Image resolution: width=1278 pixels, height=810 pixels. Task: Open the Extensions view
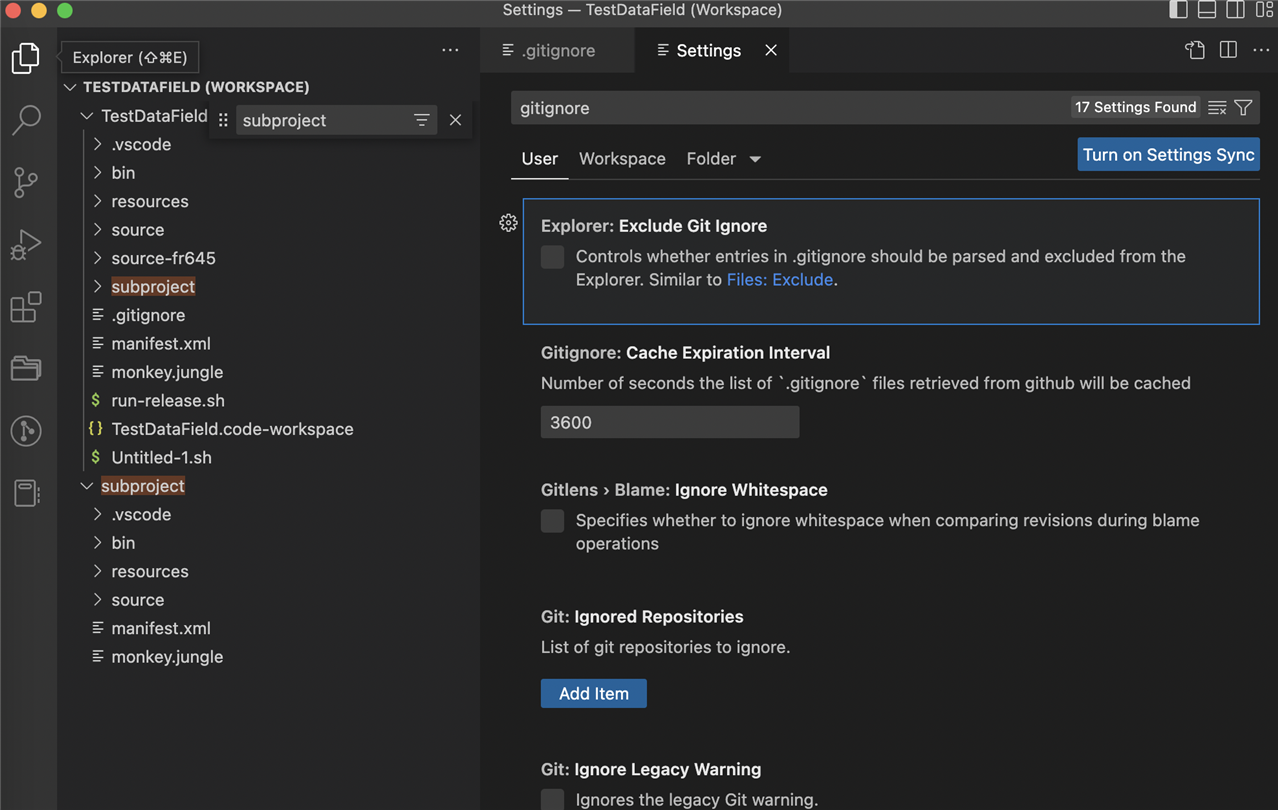coord(26,307)
